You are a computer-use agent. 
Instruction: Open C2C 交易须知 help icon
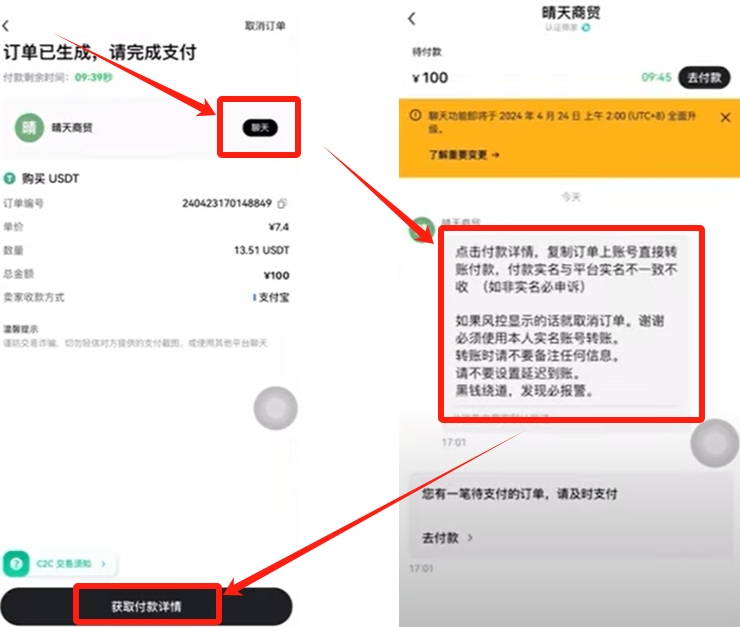click(16, 564)
